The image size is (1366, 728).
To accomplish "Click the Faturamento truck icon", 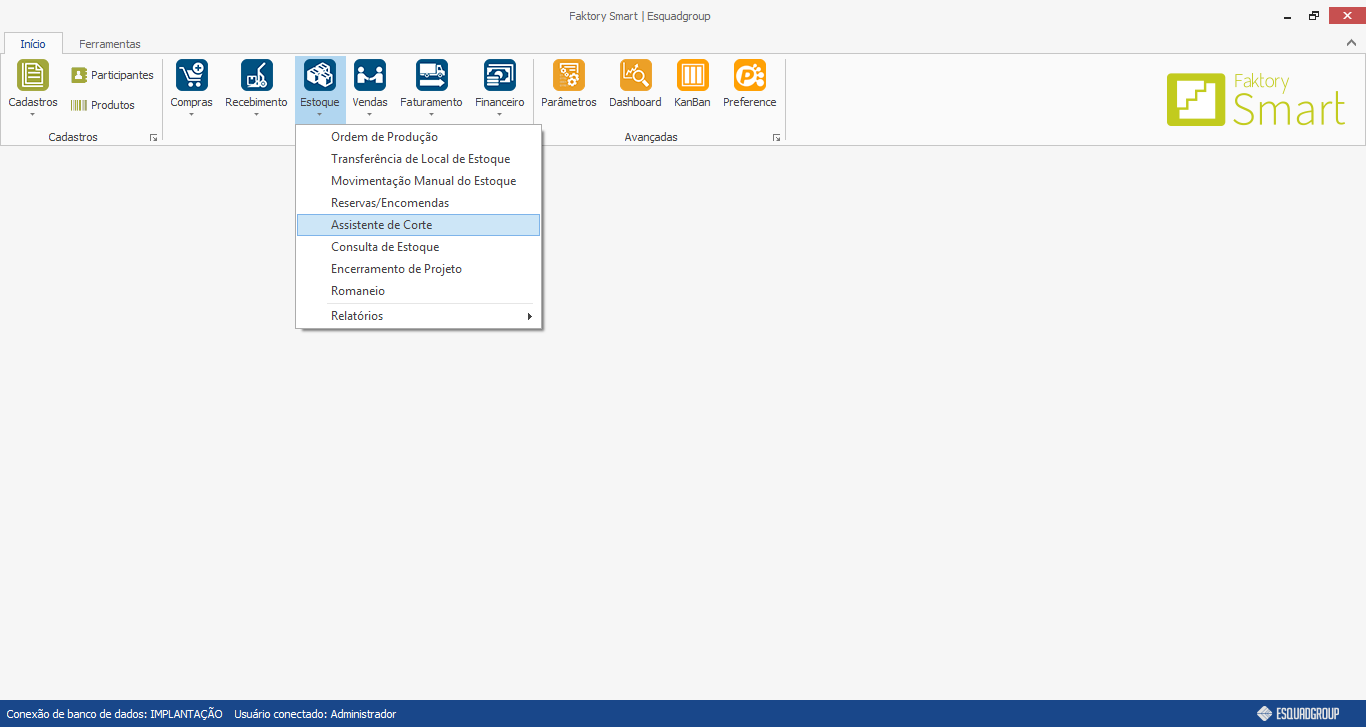I will coord(431,76).
